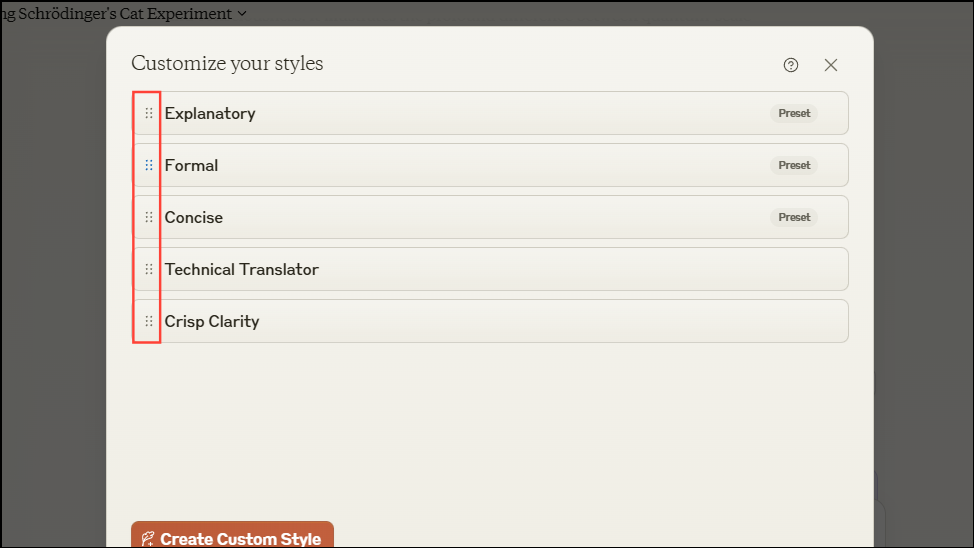974x548 pixels.
Task: Click the pen icon on Create Custom Style
Action: [x=148, y=539]
